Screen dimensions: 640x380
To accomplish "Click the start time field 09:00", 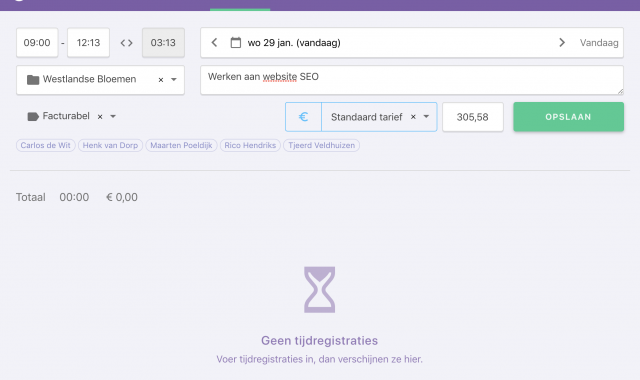I will 37,43.
